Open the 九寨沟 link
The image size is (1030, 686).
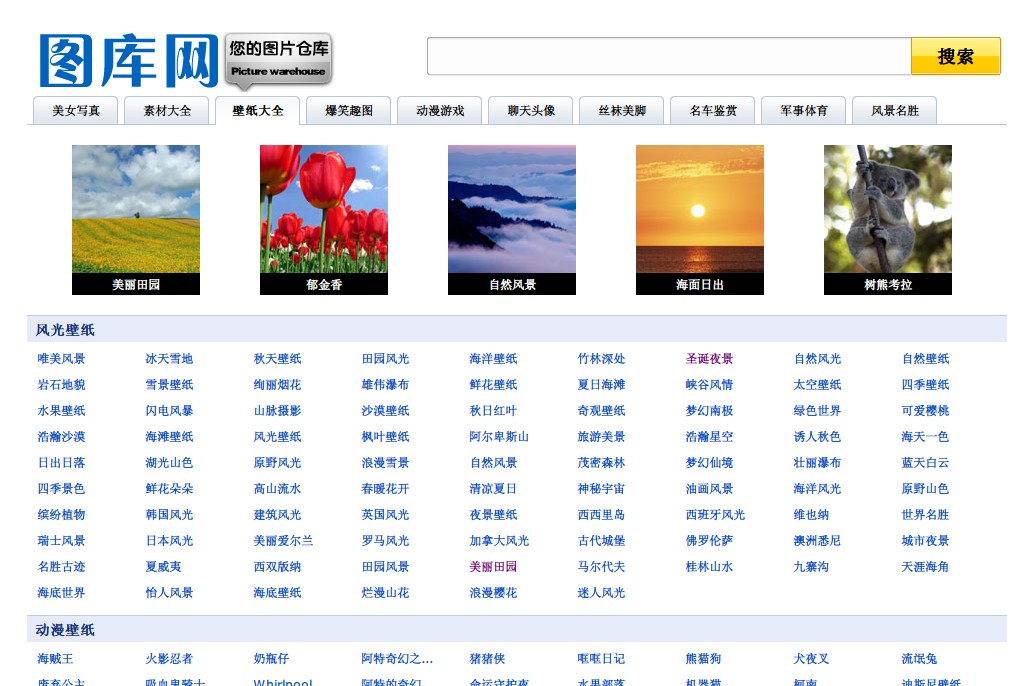click(x=811, y=566)
